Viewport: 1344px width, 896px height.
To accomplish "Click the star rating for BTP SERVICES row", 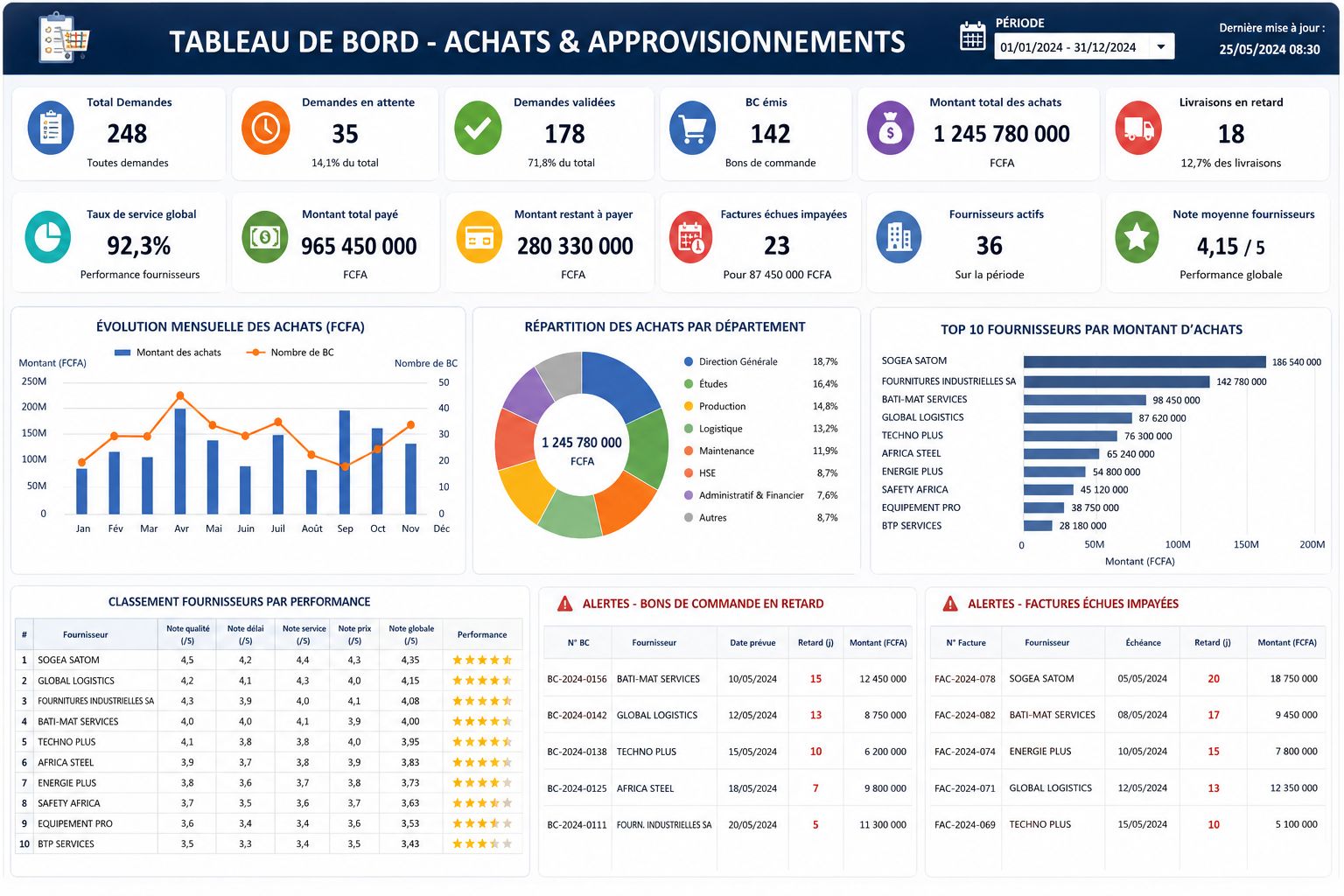I will 482,844.
